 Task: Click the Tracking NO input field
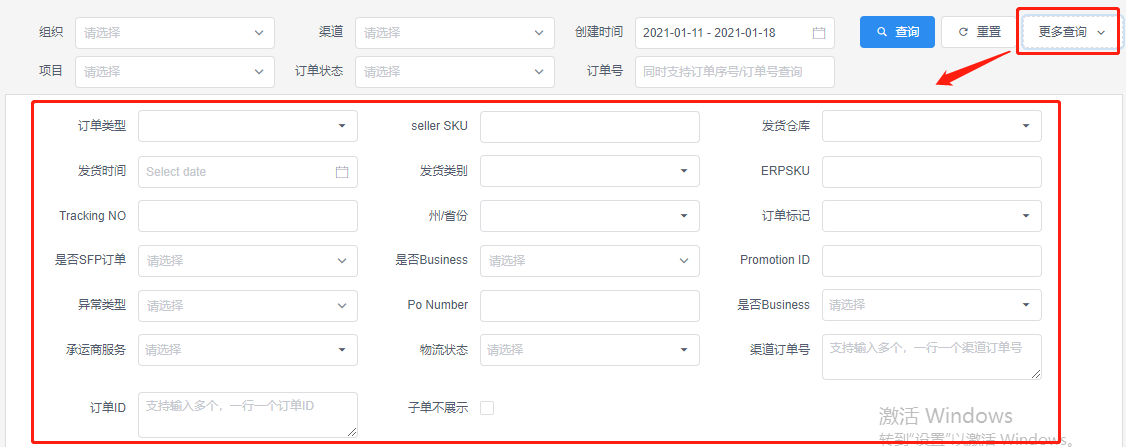[x=248, y=216]
